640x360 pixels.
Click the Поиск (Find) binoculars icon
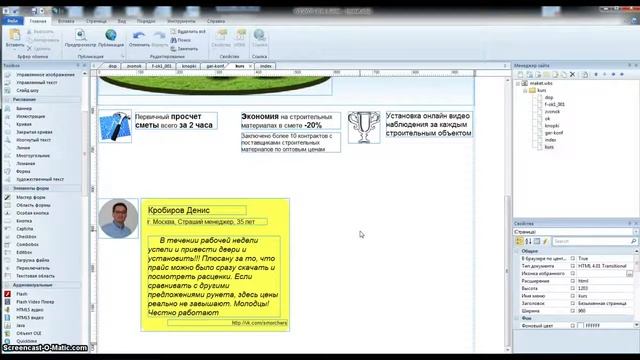(x=173, y=40)
